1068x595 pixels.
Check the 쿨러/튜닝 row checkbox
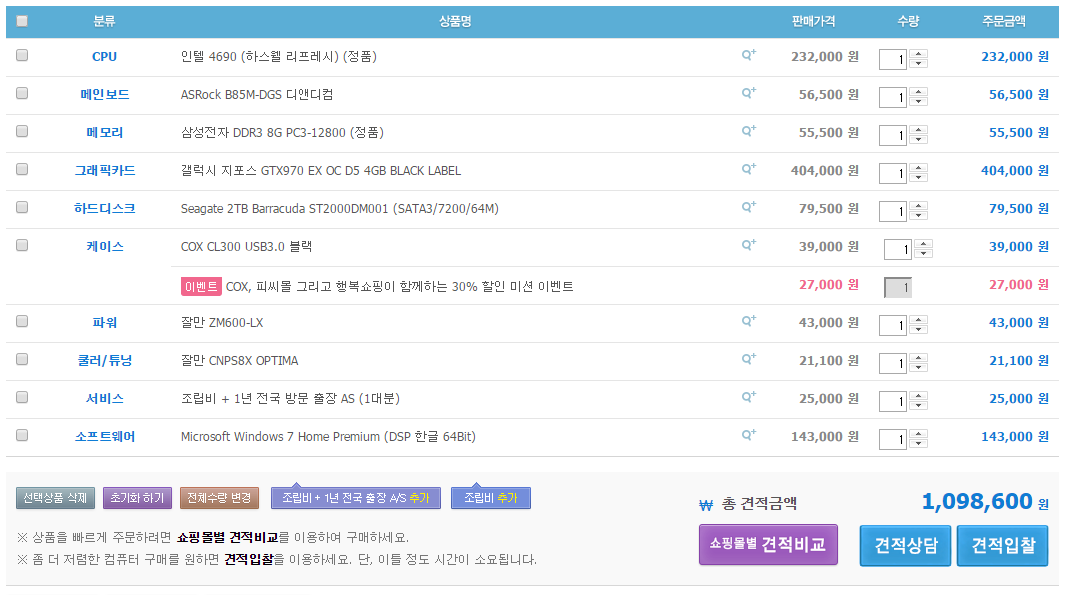click(x=22, y=359)
